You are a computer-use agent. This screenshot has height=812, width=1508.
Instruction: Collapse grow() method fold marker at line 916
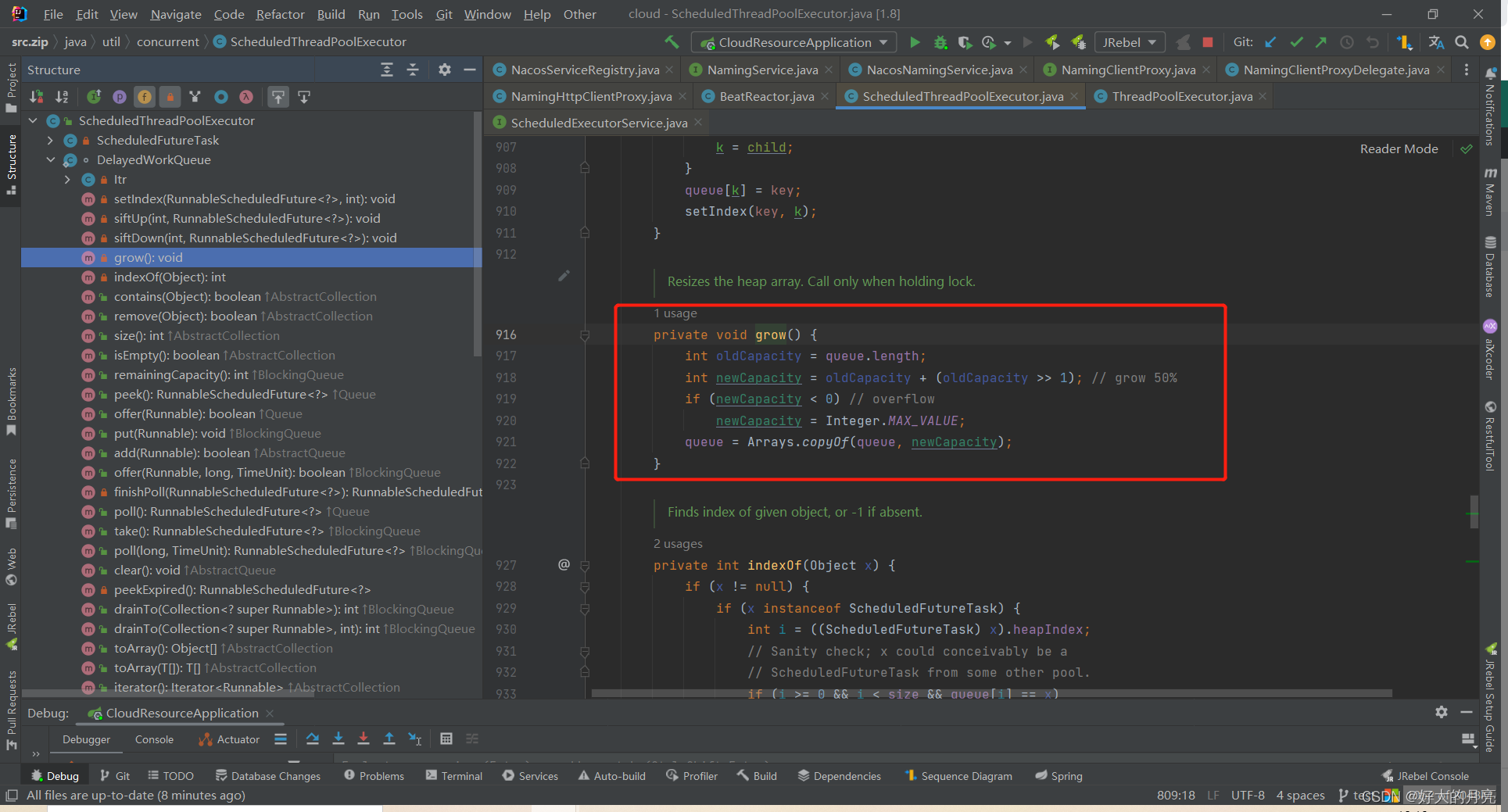click(x=585, y=334)
